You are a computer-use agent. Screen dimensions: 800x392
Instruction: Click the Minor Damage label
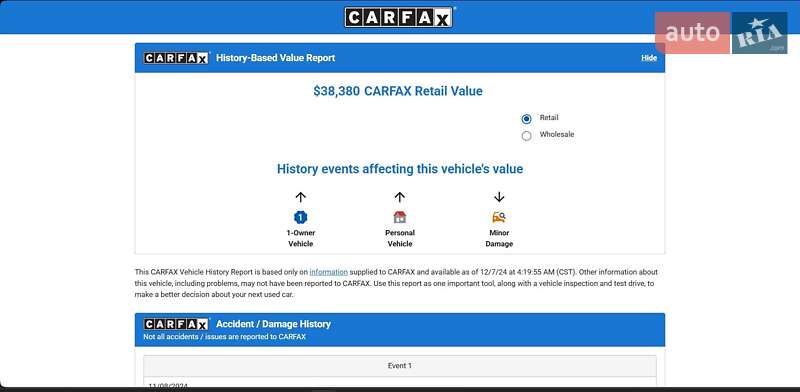(x=499, y=238)
